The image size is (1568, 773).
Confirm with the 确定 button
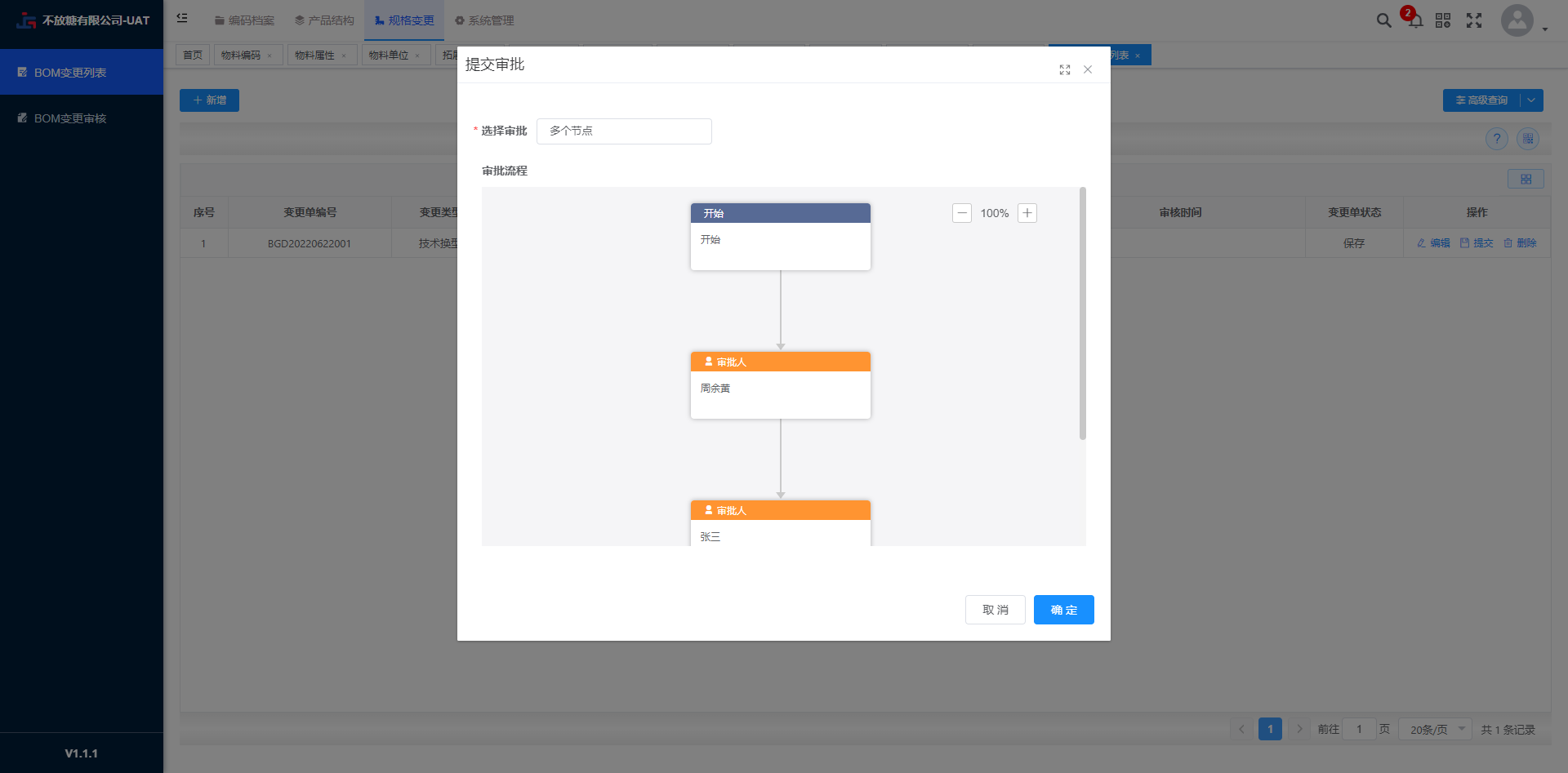(1064, 610)
